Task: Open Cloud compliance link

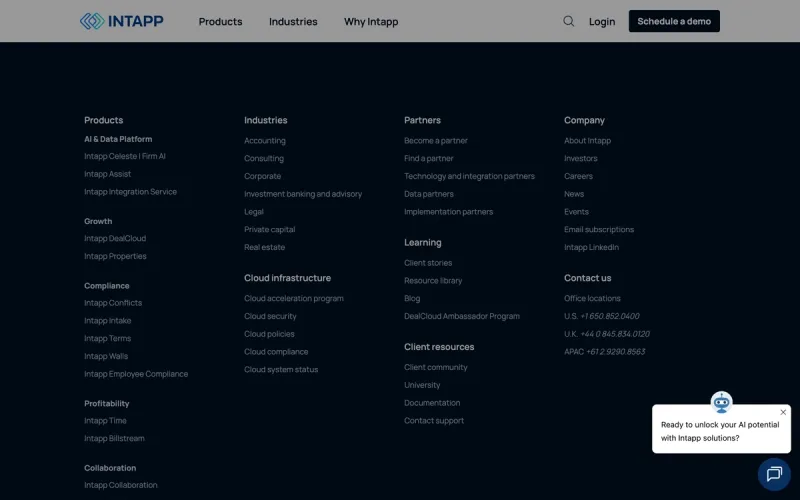Action: click(276, 352)
